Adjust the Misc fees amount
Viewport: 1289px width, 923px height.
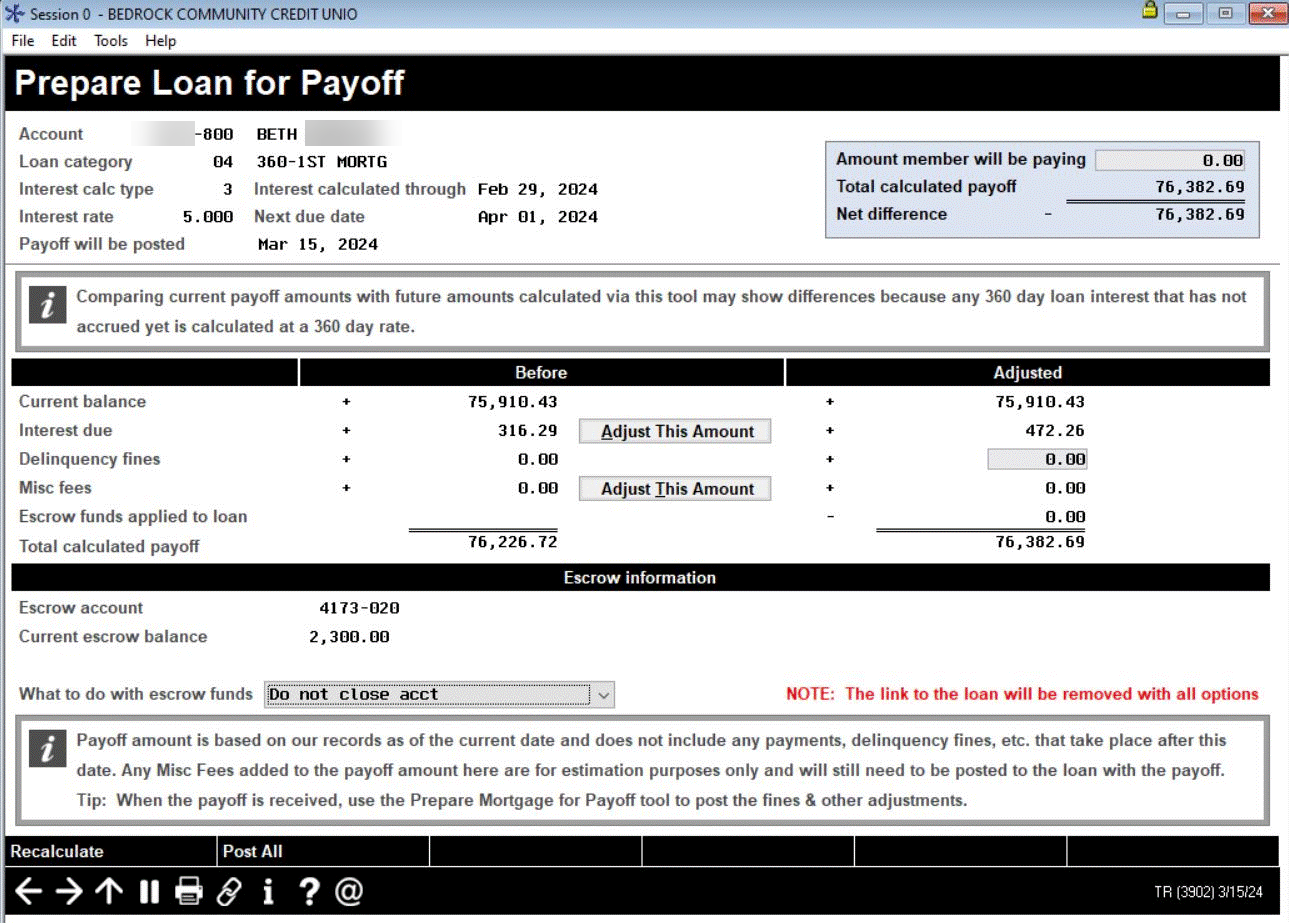pos(677,489)
